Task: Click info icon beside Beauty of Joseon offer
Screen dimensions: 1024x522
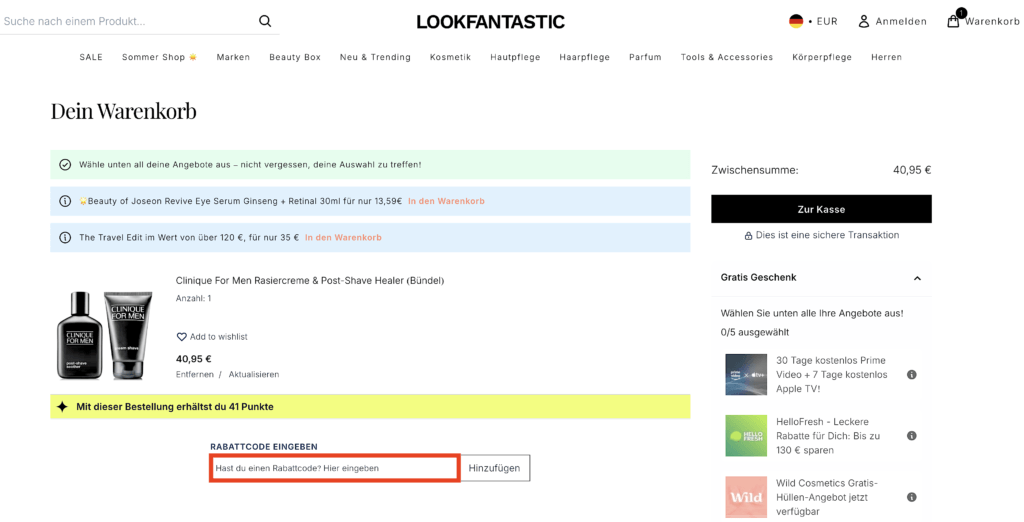Action: (x=65, y=201)
